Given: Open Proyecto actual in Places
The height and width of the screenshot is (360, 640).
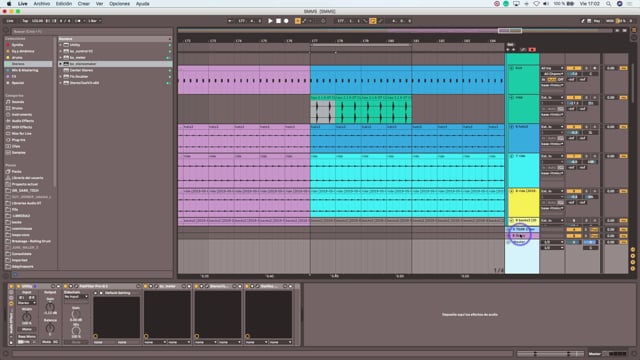Looking at the screenshot, I should pyautogui.click(x=24, y=184).
